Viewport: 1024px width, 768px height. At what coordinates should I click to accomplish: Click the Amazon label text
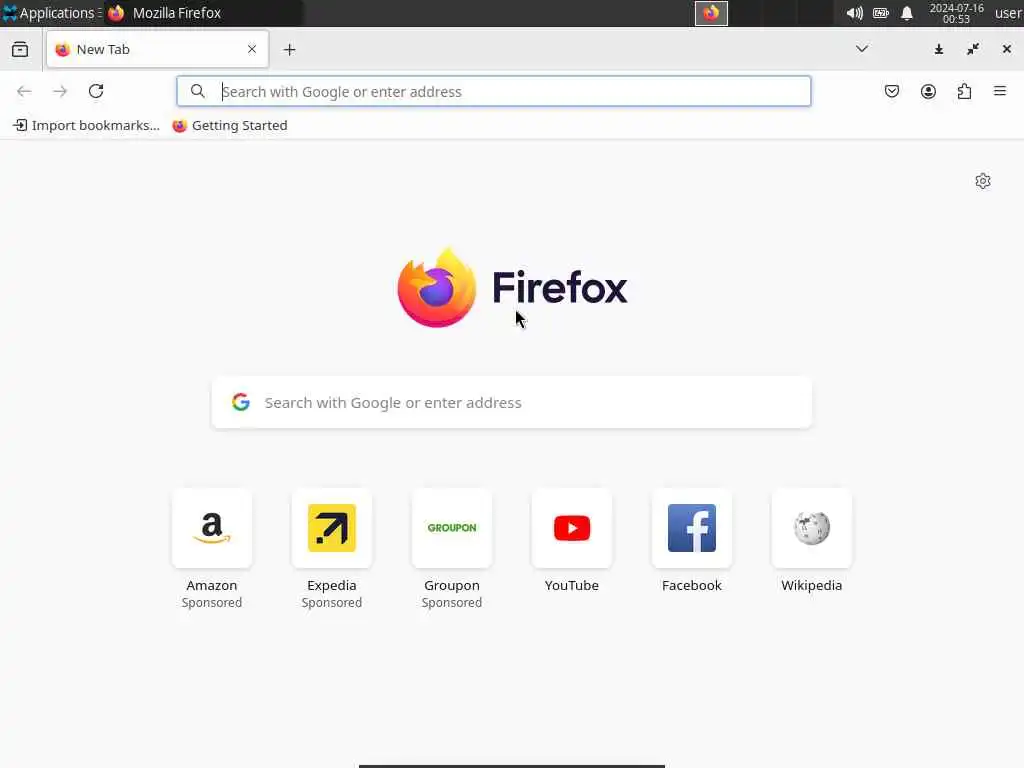[x=212, y=585]
